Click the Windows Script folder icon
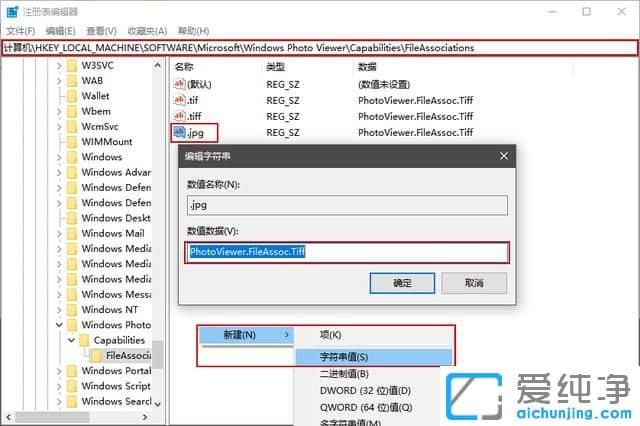Viewport: 640px width, 426px height. coord(72,386)
